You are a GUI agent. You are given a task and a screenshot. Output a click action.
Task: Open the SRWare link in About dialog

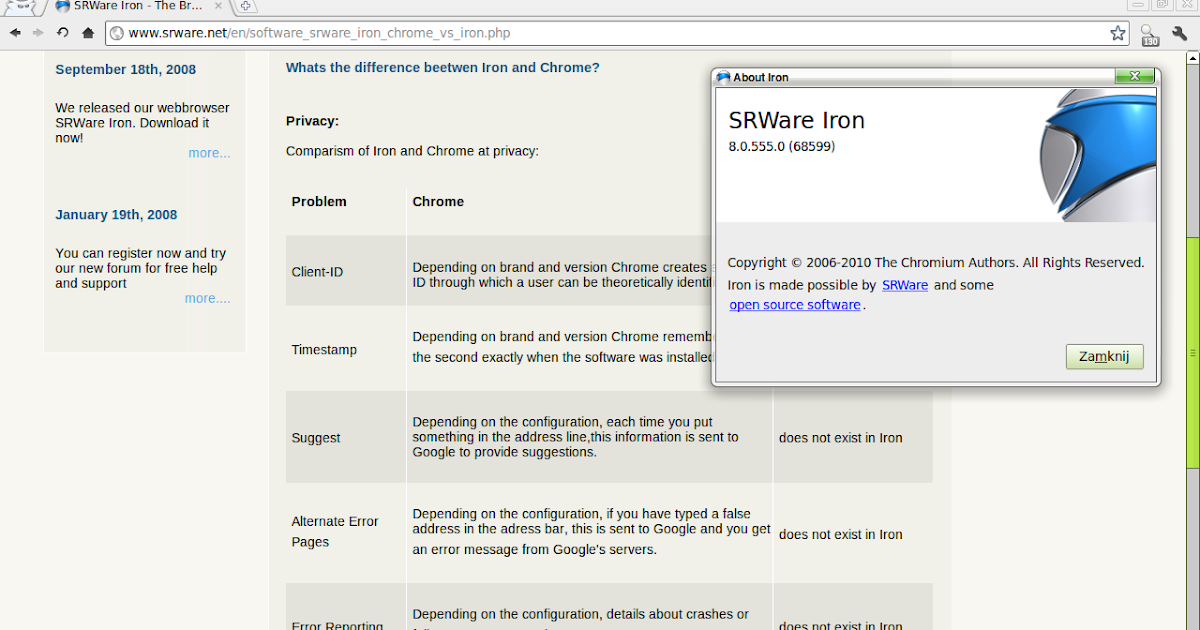[x=905, y=285]
